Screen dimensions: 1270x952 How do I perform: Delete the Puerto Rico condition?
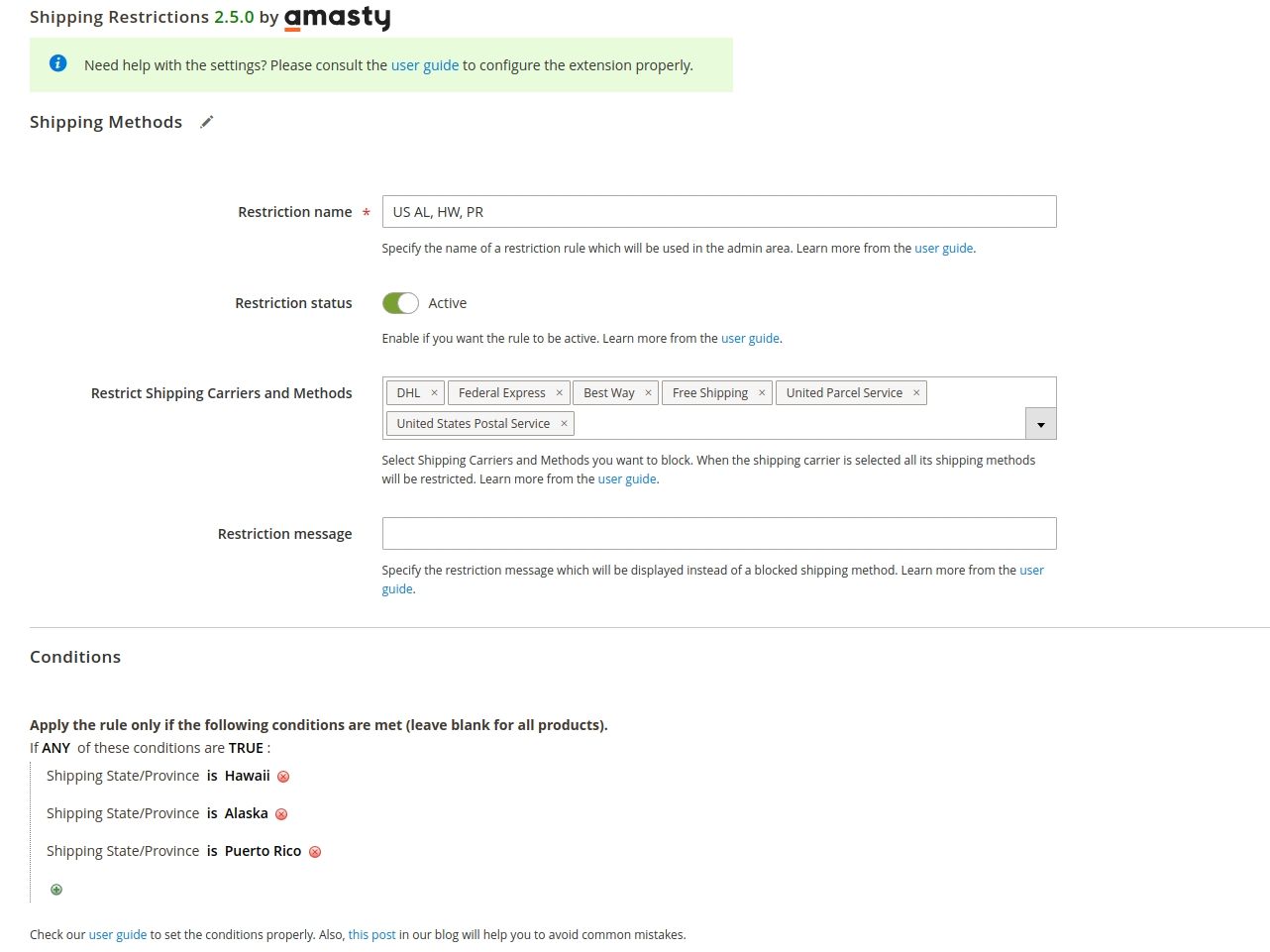pos(315,852)
